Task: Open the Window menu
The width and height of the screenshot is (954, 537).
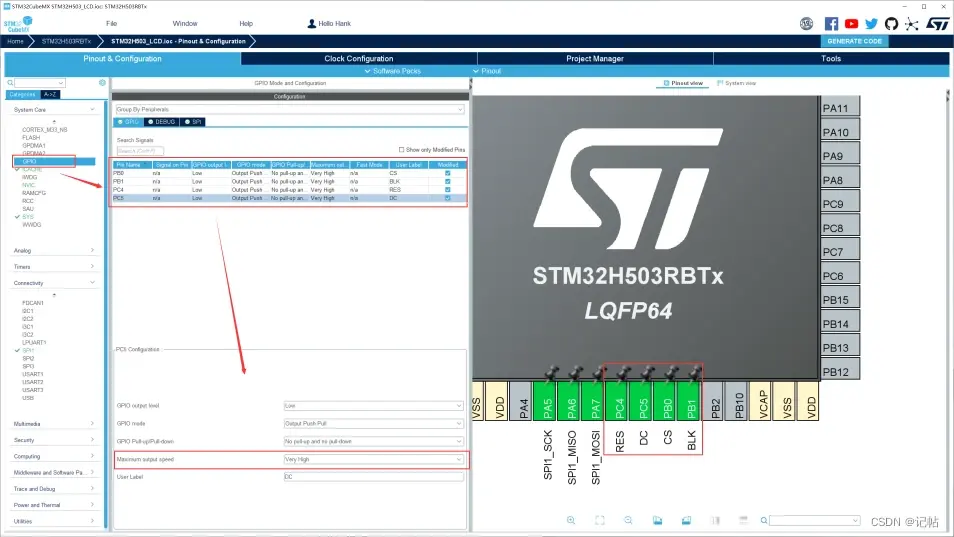Action: pos(185,24)
